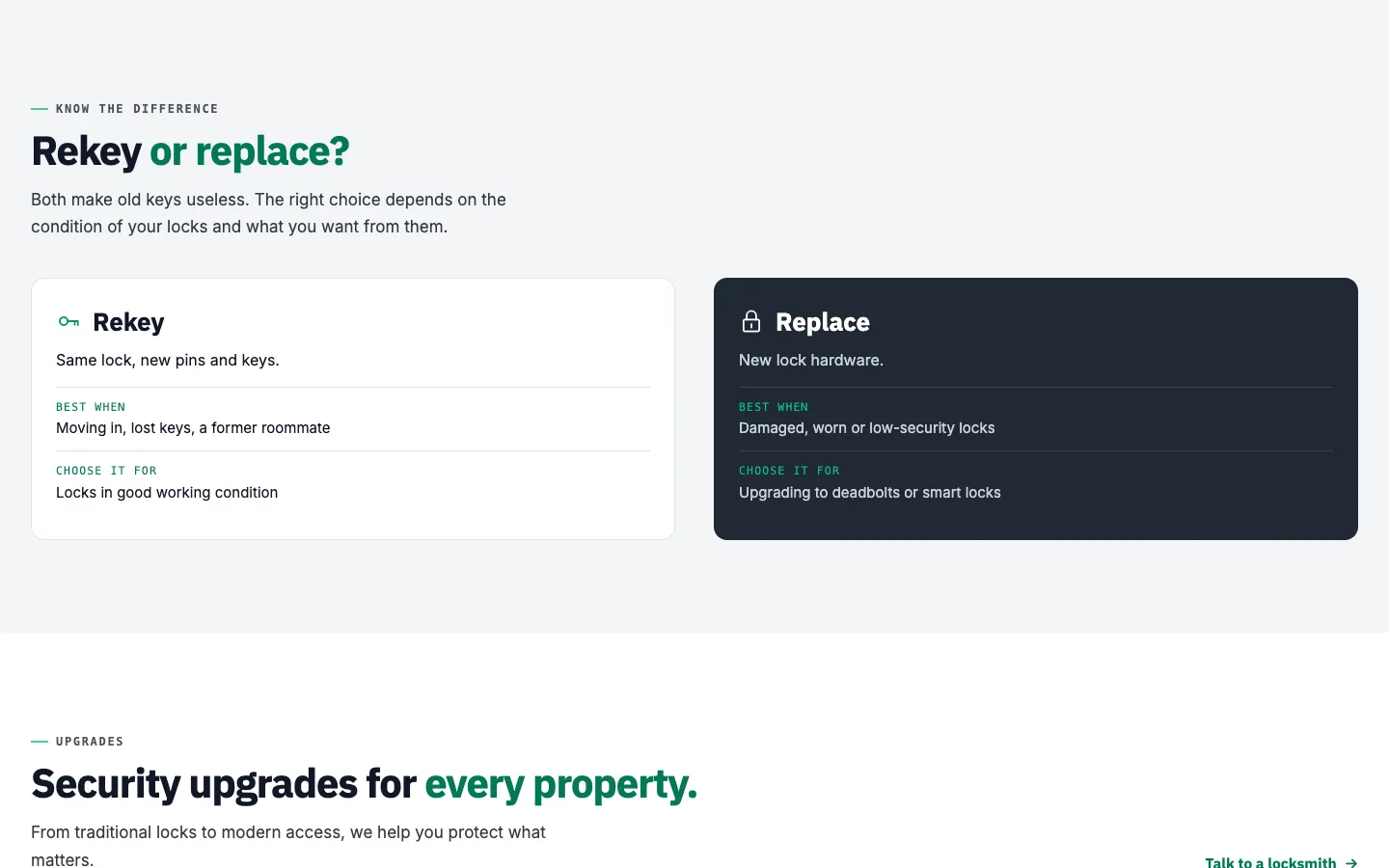This screenshot has height=868, width=1389.
Task: Click 'Locks in good working condition' text
Action: (x=167, y=493)
